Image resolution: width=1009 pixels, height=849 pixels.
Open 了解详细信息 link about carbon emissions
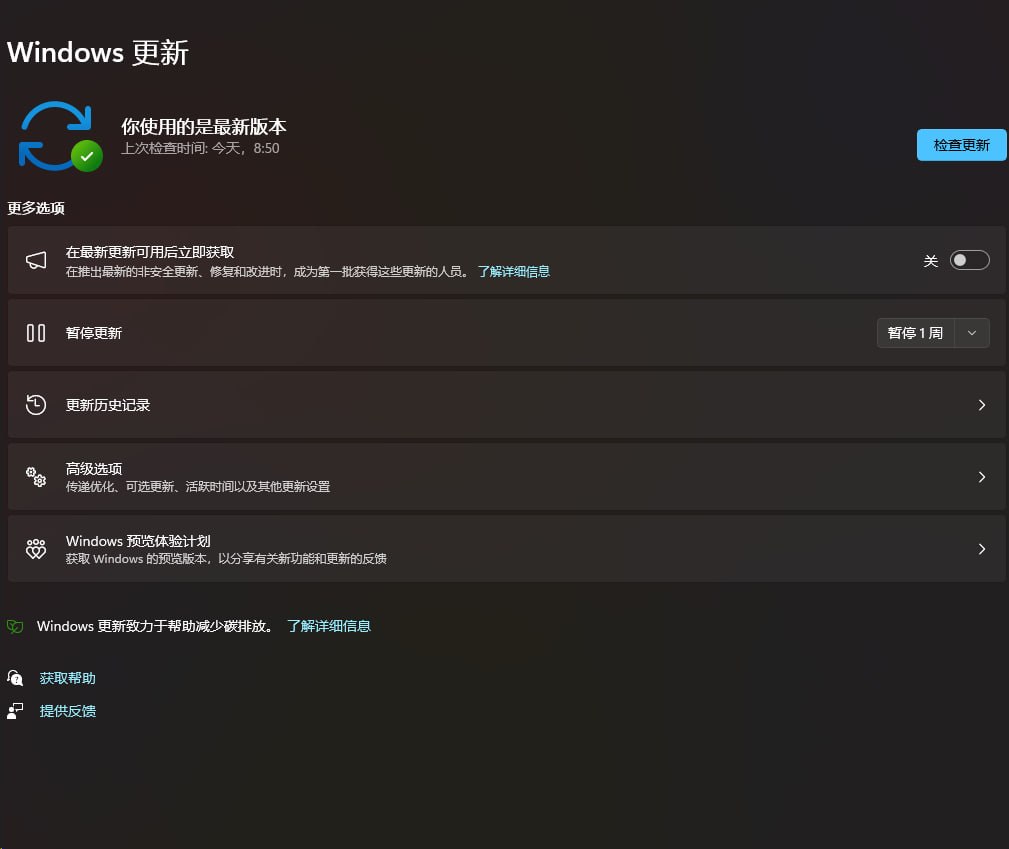pos(328,626)
